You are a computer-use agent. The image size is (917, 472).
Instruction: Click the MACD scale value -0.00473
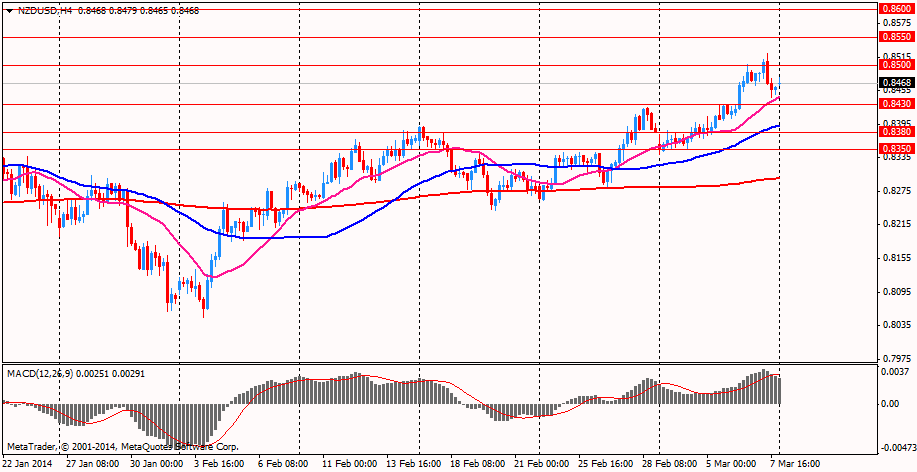point(897,448)
